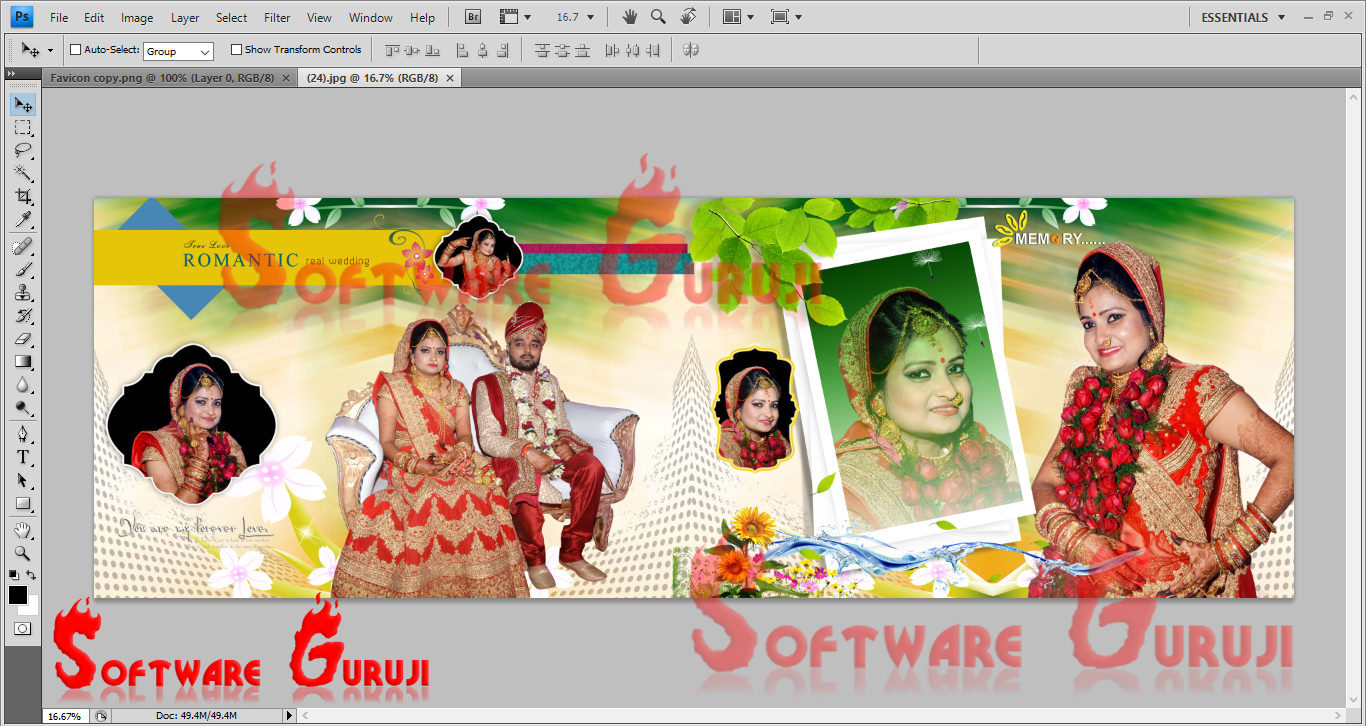Click the 16.67% zoom field in the status bar
Viewport: 1366px width, 726px height.
coord(65,716)
